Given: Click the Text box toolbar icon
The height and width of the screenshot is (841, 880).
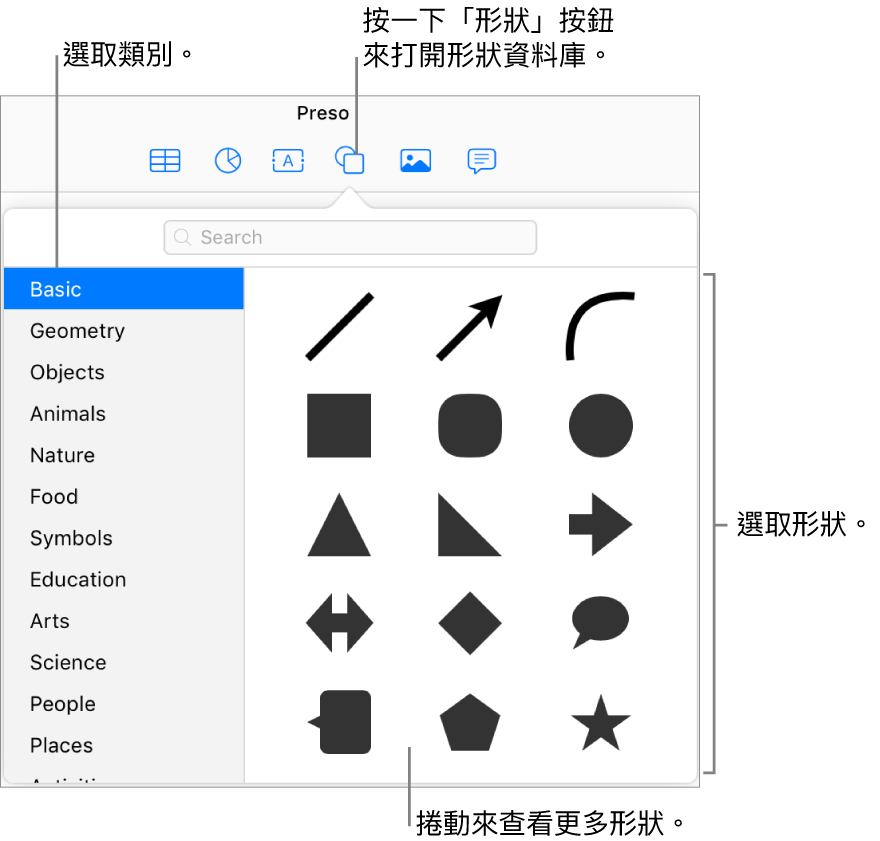Looking at the screenshot, I should coord(288,160).
